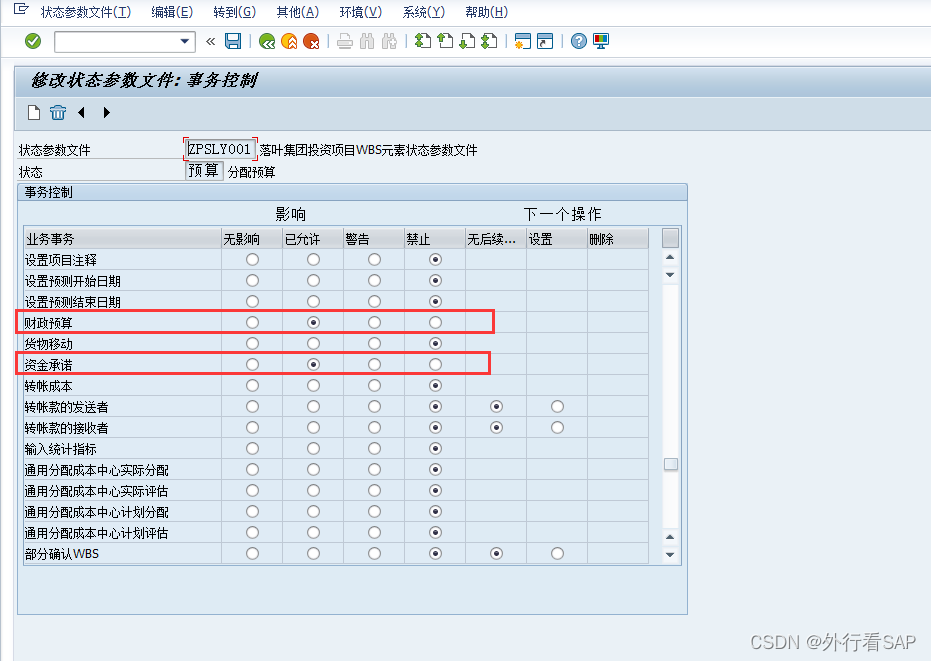Select 警告 for 资金承诺

click(x=374, y=364)
